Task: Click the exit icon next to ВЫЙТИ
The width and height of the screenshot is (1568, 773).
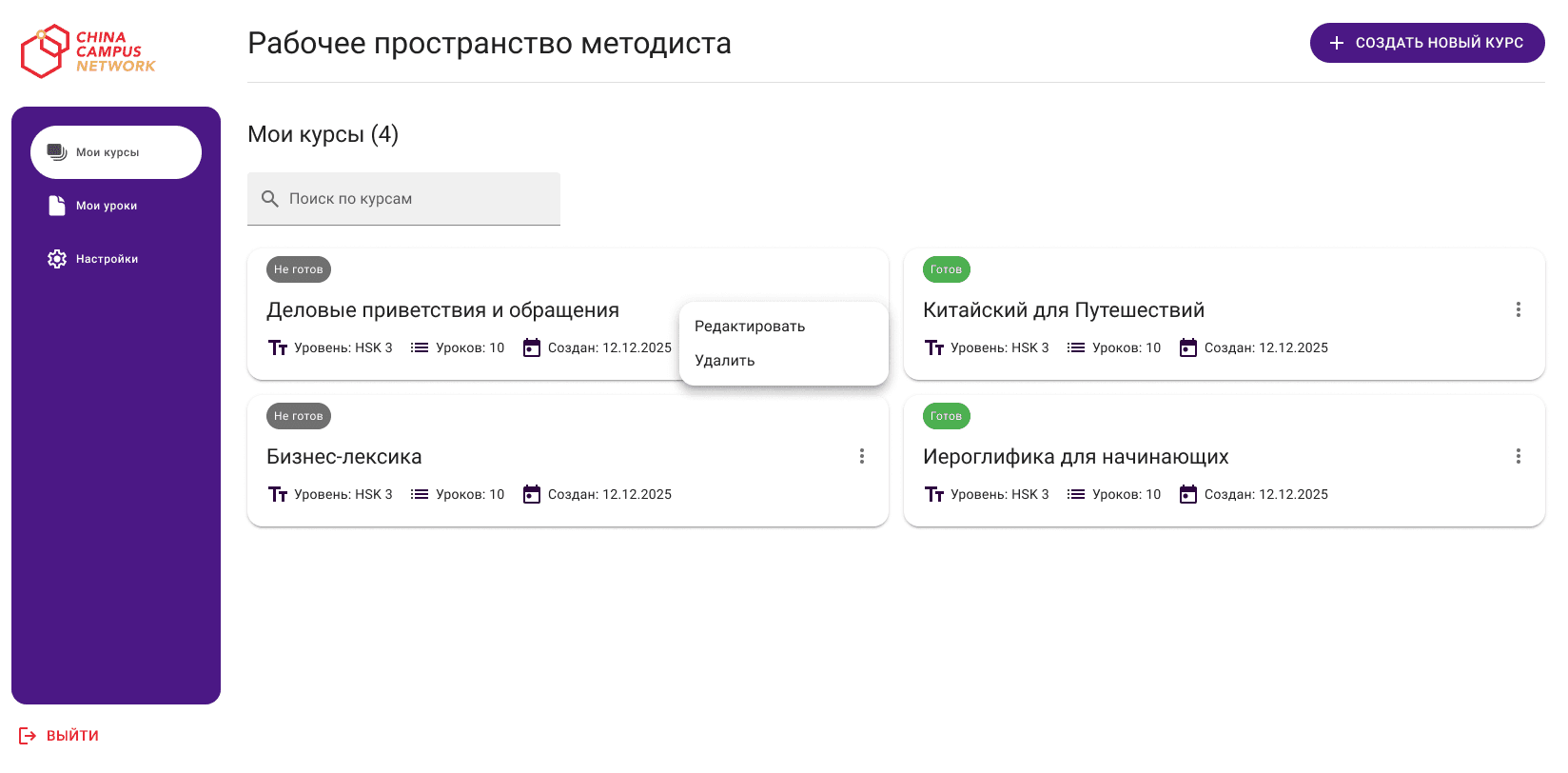Action: [28, 736]
